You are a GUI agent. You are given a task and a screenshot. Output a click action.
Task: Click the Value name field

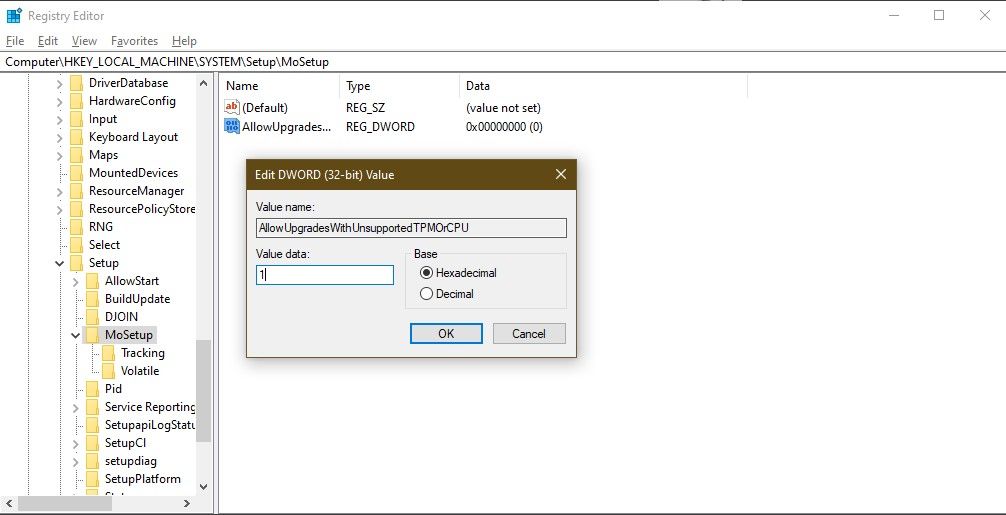coord(411,228)
